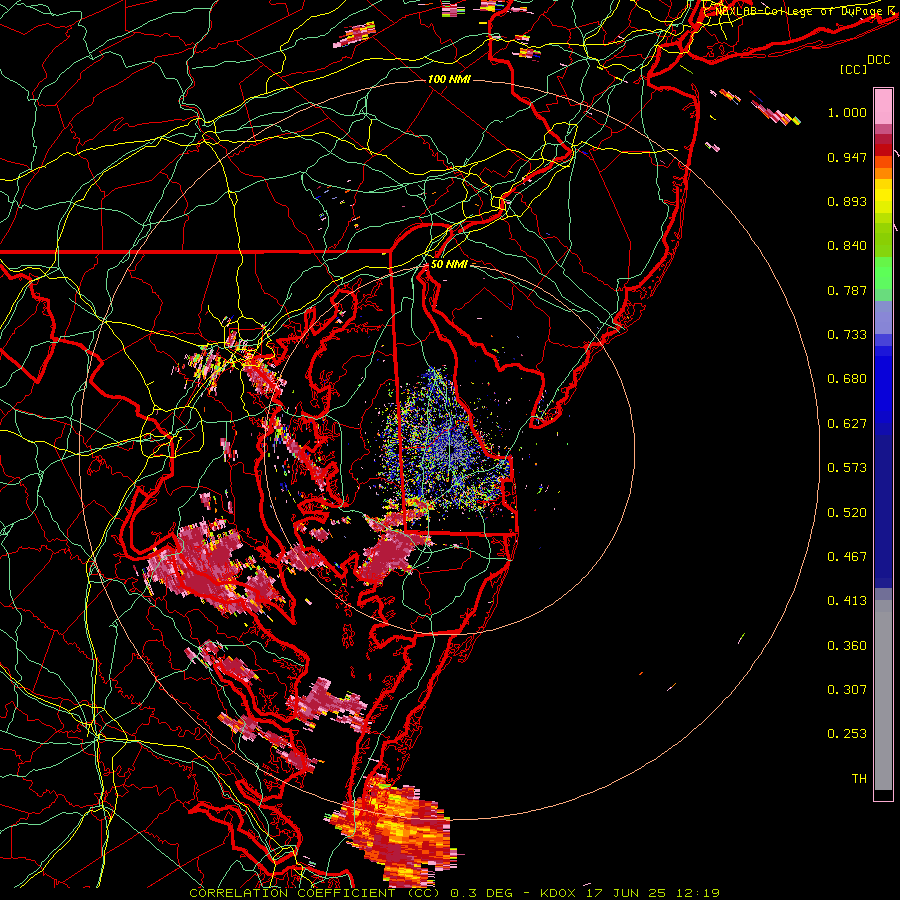The width and height of the screenshot is (900, 900).
Task: Click the 0.520 legend label
Action: pyautogui.click(x=847, y=513)
